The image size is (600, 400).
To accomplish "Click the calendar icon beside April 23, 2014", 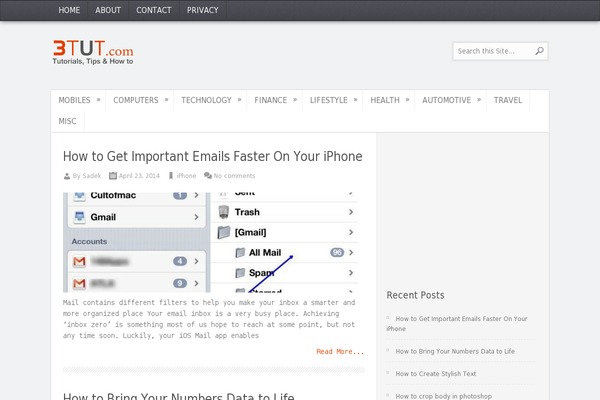I will click(113, 176).
